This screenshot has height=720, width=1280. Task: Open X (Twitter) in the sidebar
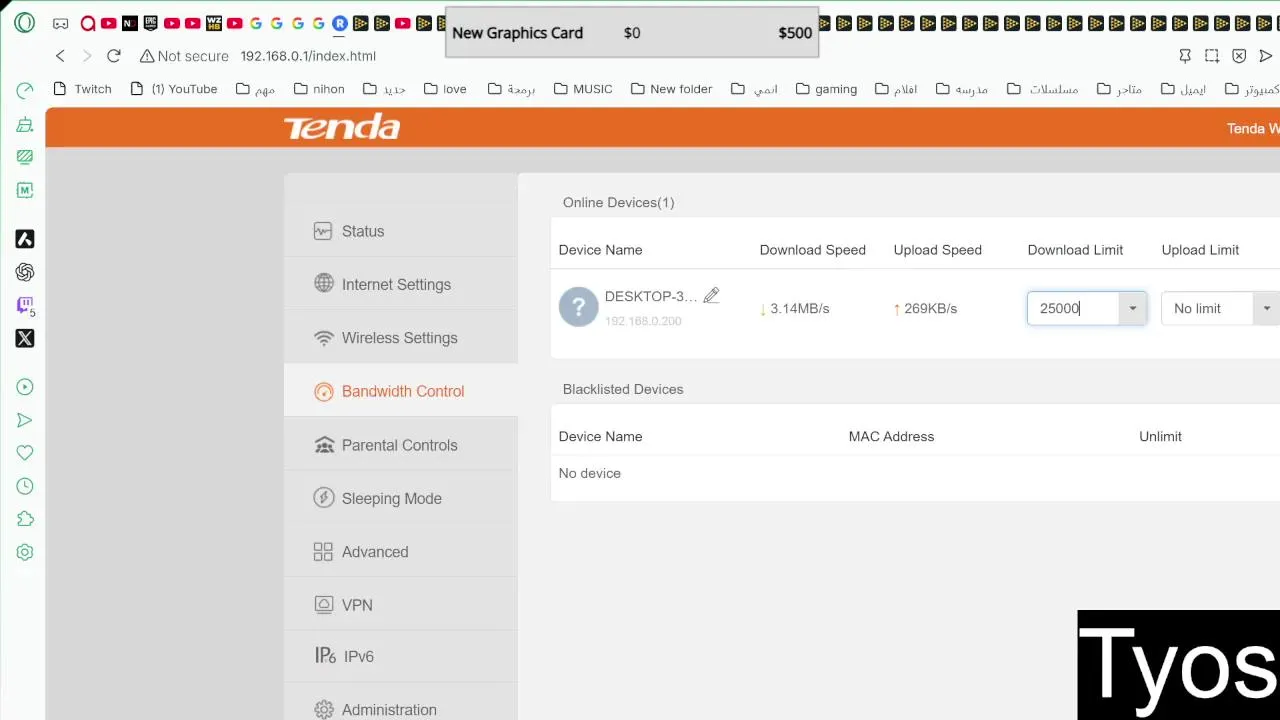[25, 338]
